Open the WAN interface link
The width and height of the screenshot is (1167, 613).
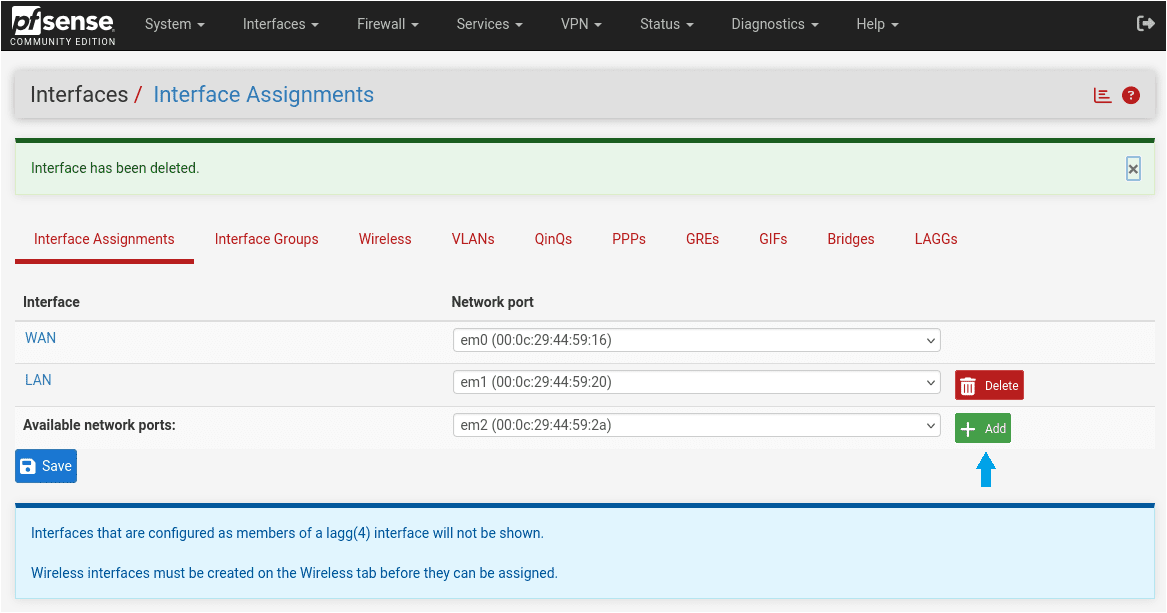point(40,338)
